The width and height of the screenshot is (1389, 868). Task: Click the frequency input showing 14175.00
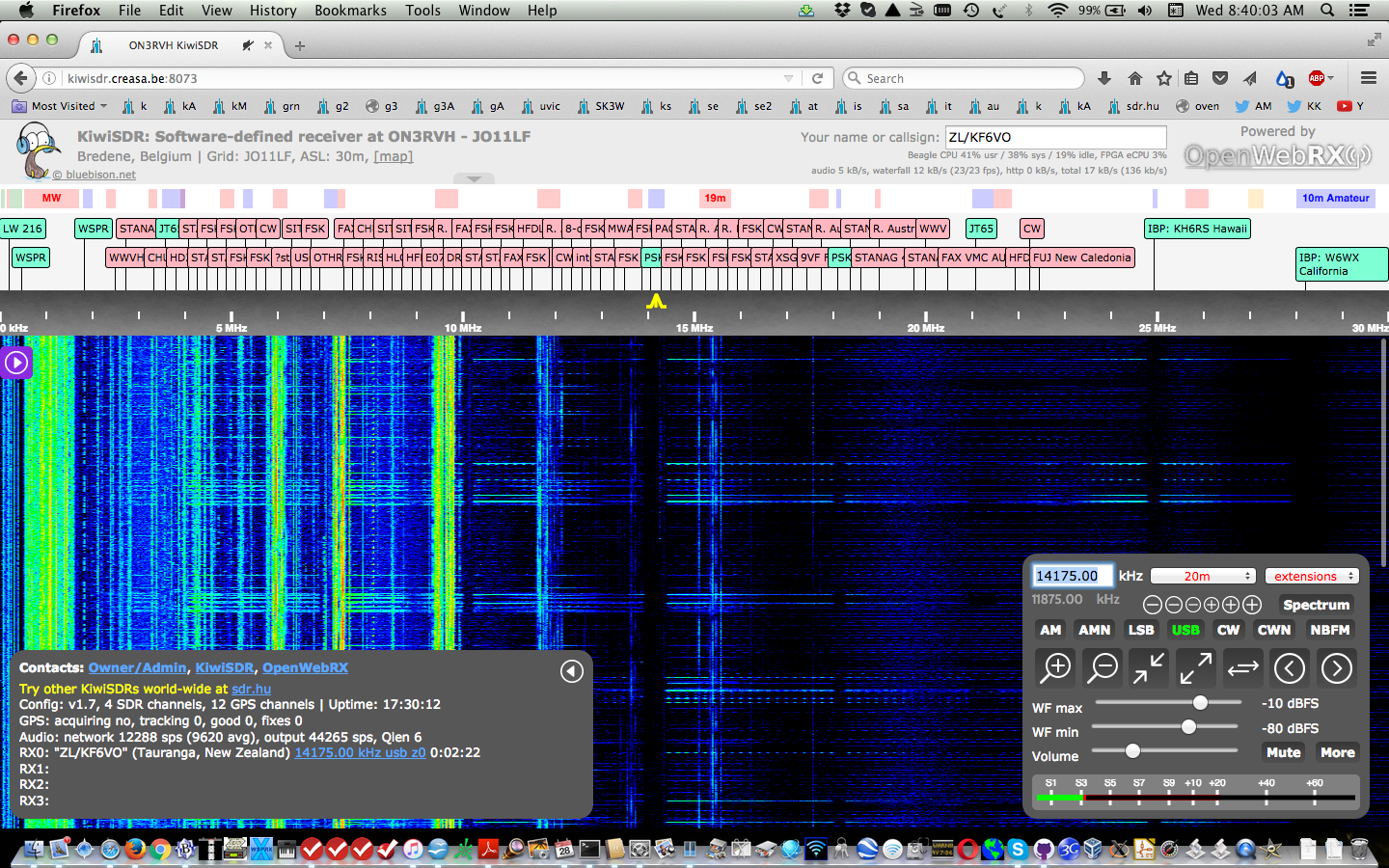(x=1072, y=576)
